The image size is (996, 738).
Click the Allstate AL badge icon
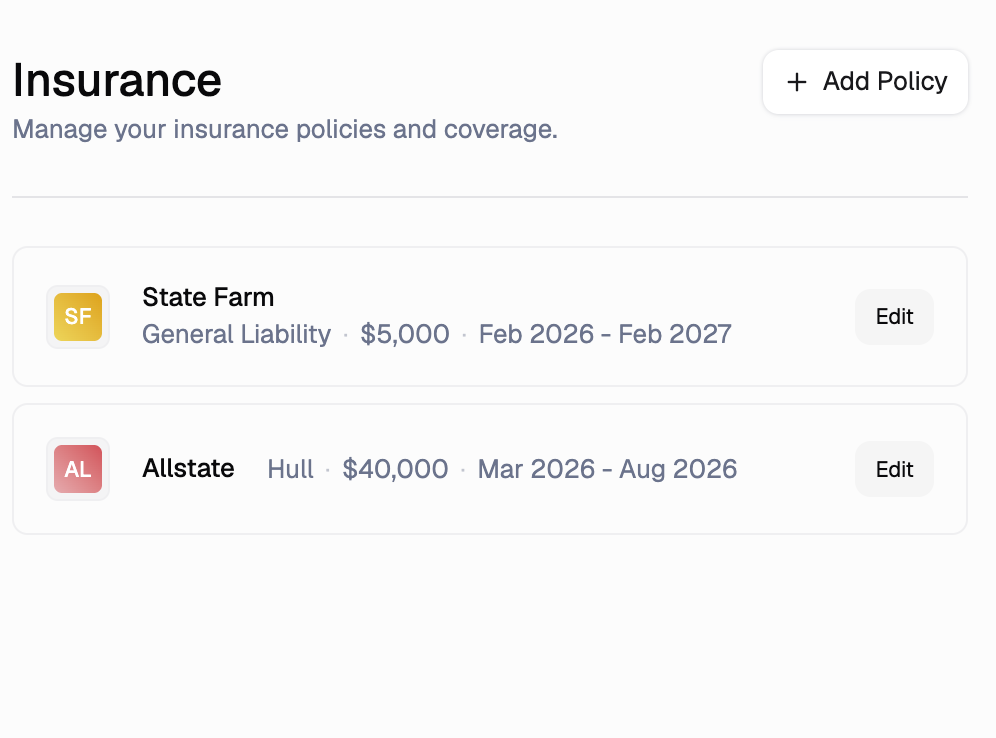coord(77,469)
